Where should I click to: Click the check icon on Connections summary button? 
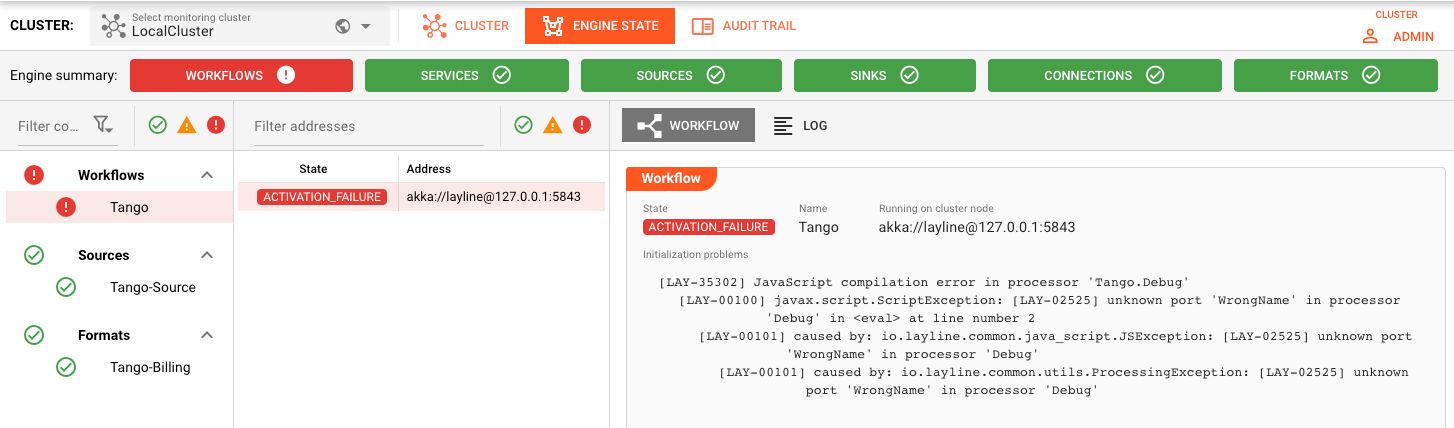pyautogui.click(x=1155, y=75)
